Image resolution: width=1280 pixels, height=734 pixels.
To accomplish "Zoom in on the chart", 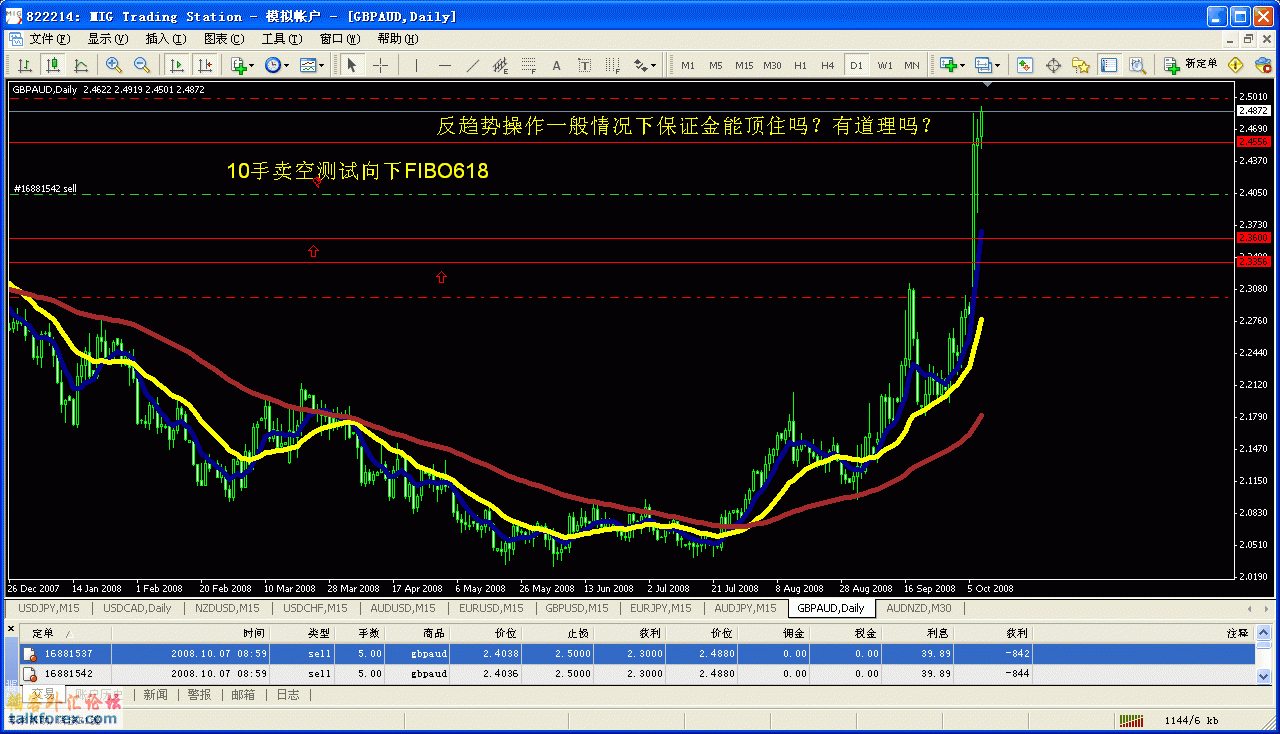I will click(114, 65).
